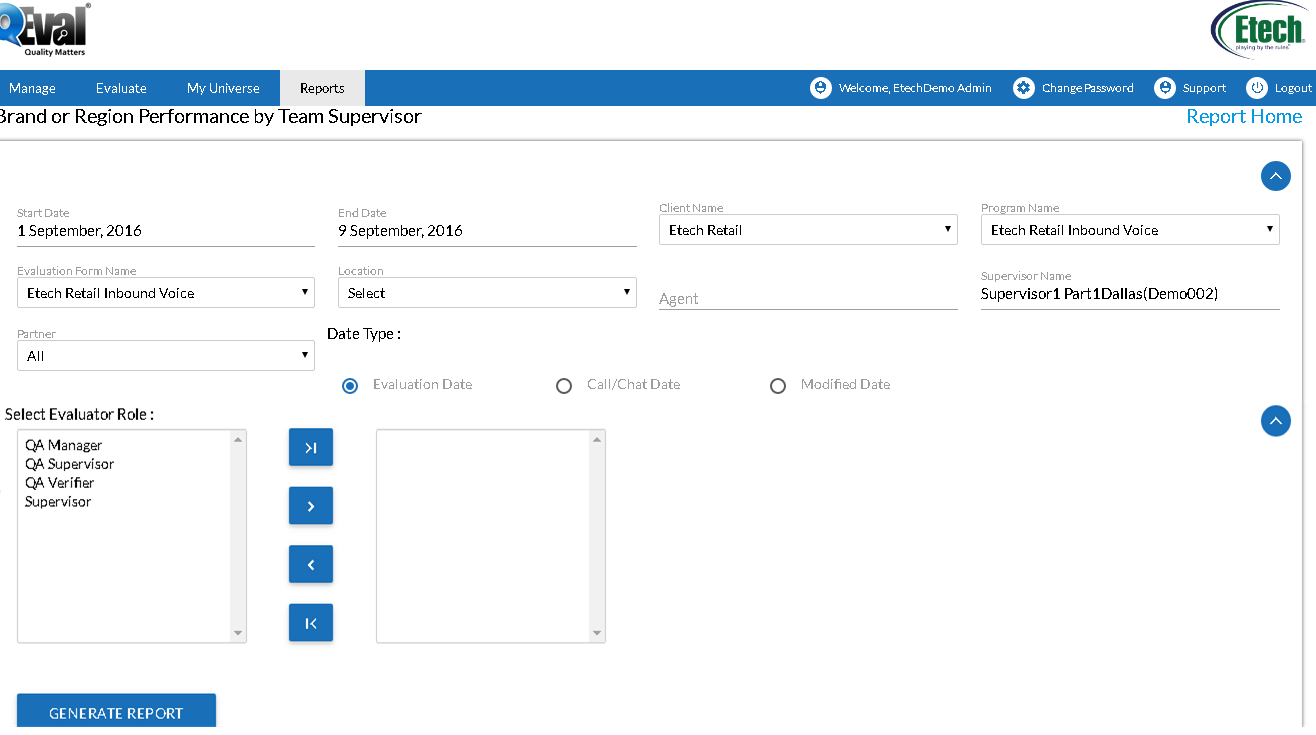The height and width of the screenshot is (735, 1316).
Task: Open the Reports tab
Action: pyautogui.click(x=322, y=88)
